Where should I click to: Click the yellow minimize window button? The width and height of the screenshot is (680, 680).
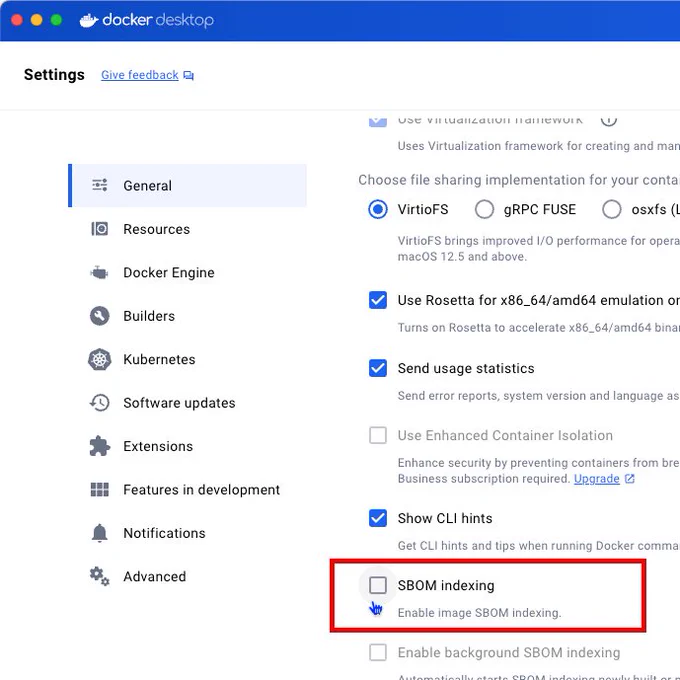tap(36, 20)
